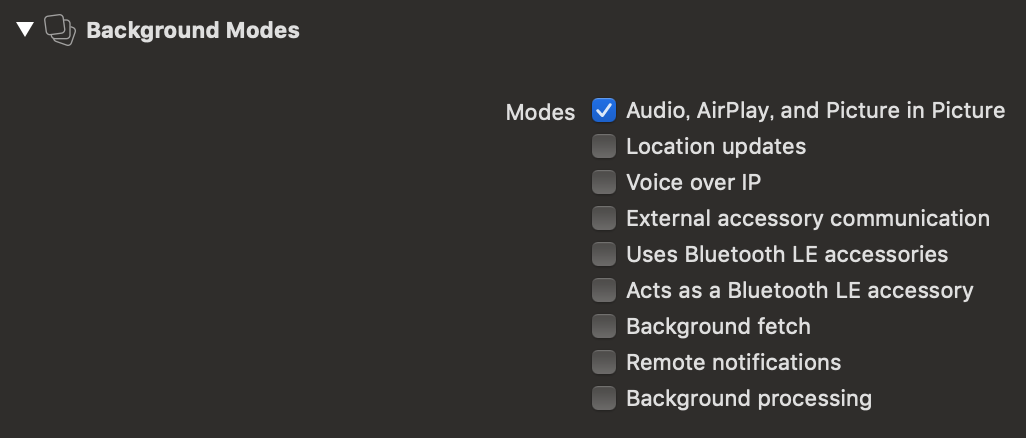Click the Voice over IP label text

694,182
